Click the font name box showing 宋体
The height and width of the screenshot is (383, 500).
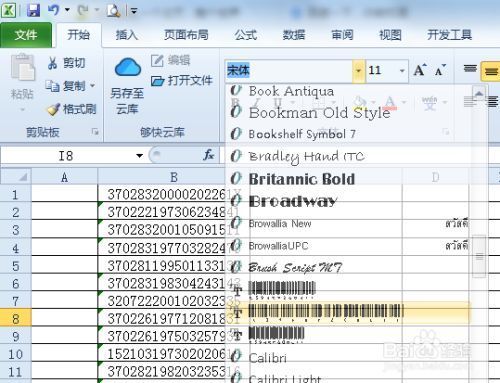(289, 70)
